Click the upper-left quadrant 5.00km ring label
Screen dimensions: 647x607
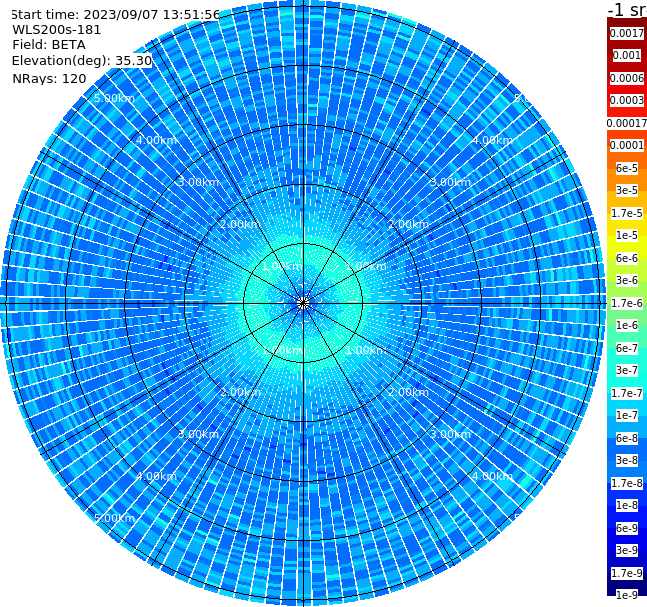(x=114, y=98)
